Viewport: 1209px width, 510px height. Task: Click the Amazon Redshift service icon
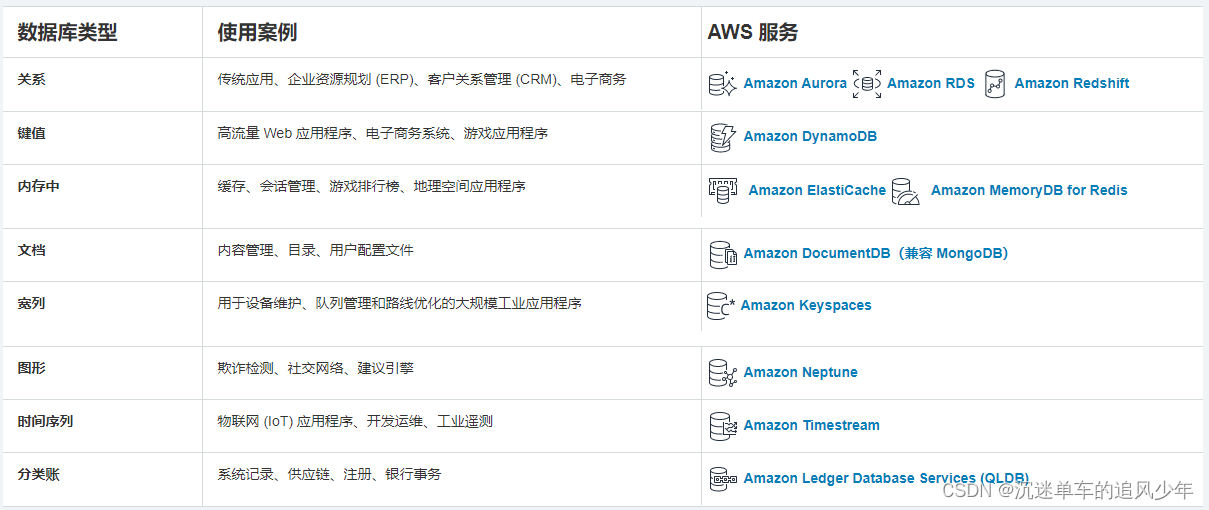pyautogui.click(x=994, y=84)
